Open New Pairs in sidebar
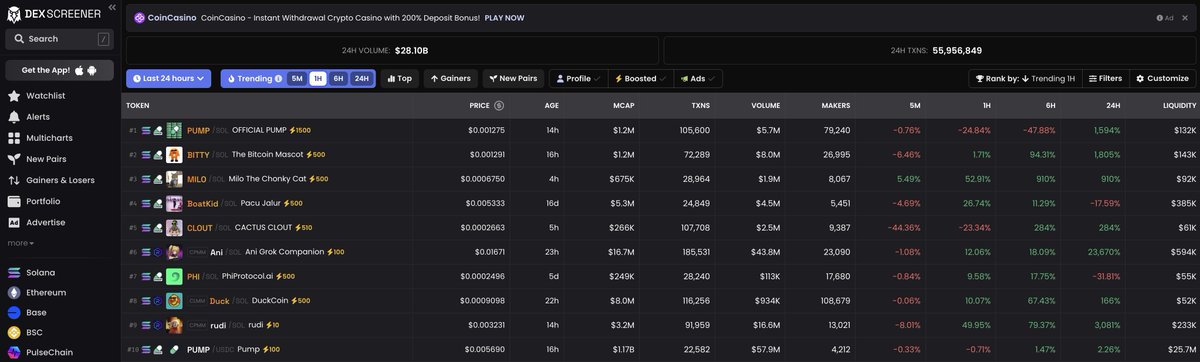The image size is (1200, 362). point(38,159)
